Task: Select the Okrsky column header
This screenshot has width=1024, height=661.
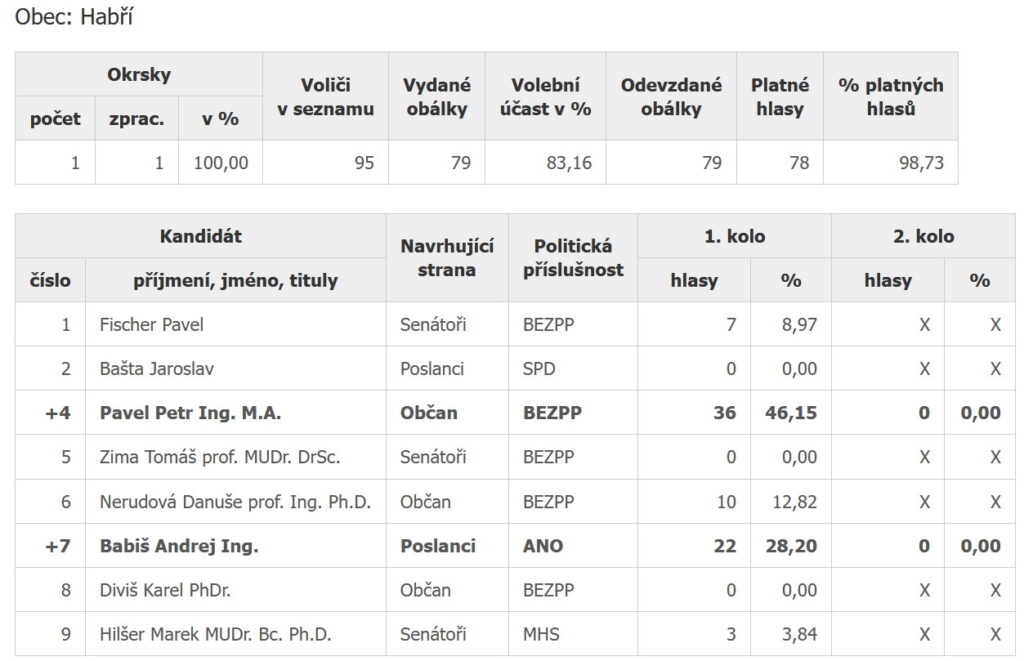Action: tap(138, 74)
